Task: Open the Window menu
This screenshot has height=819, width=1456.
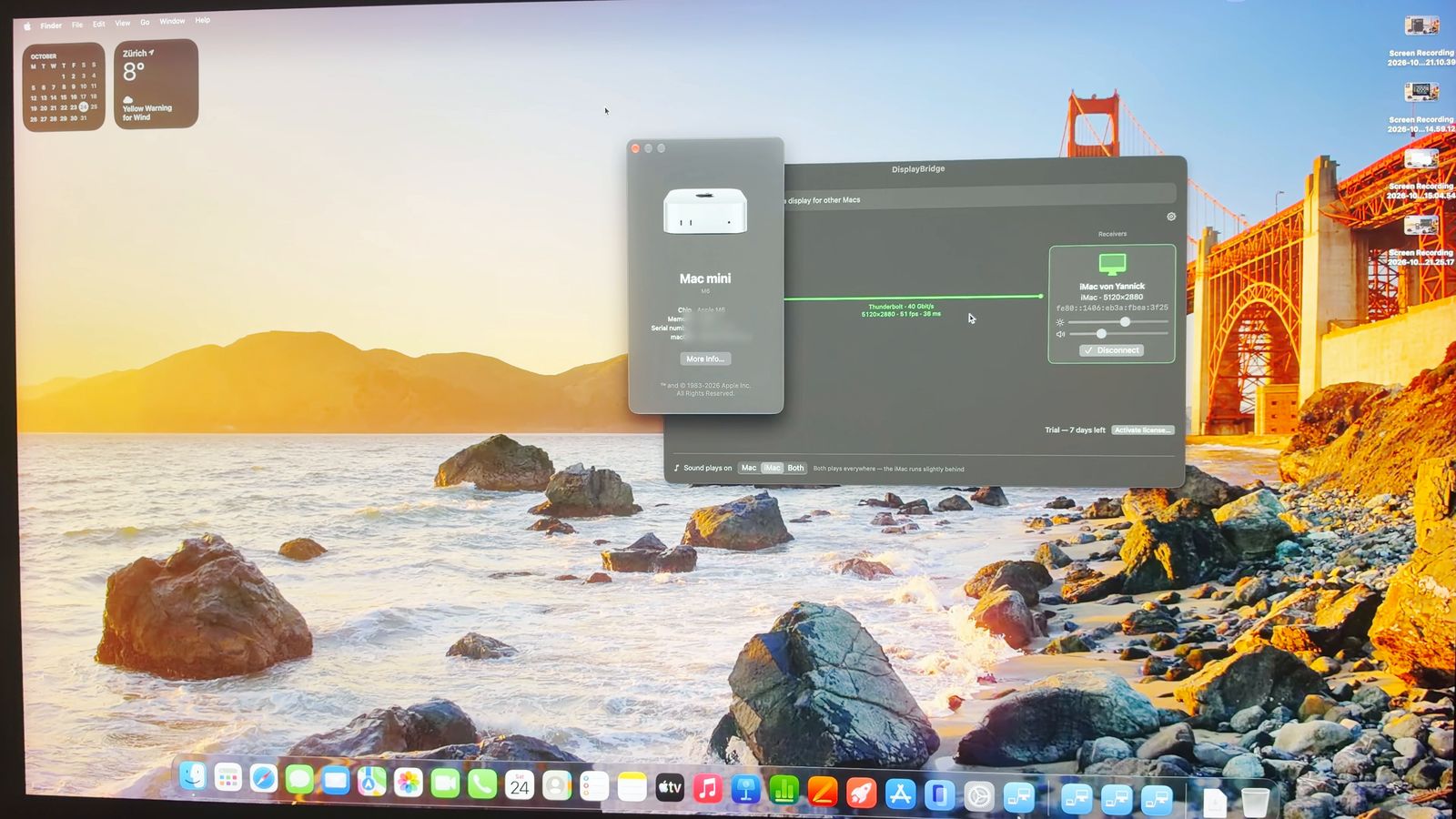Action: pos(172,21)
